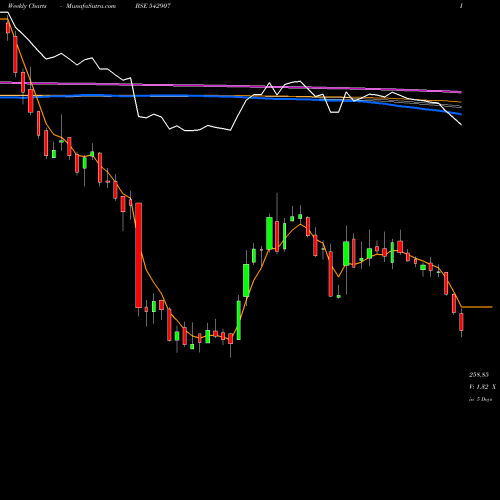Click the 'V: 1.82 X' volume text

[482, 387]
